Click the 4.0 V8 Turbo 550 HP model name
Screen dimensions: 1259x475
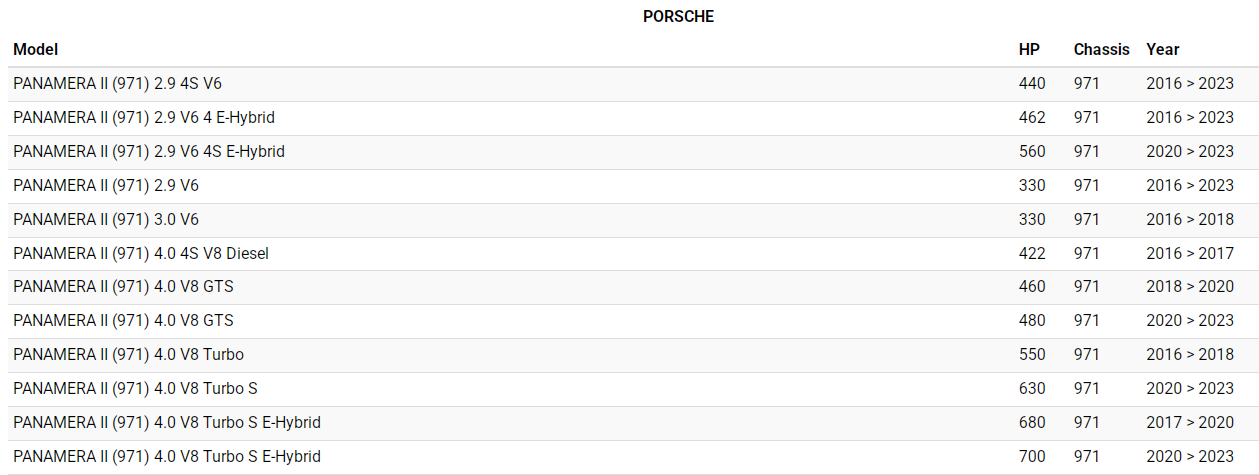point(128,355)
